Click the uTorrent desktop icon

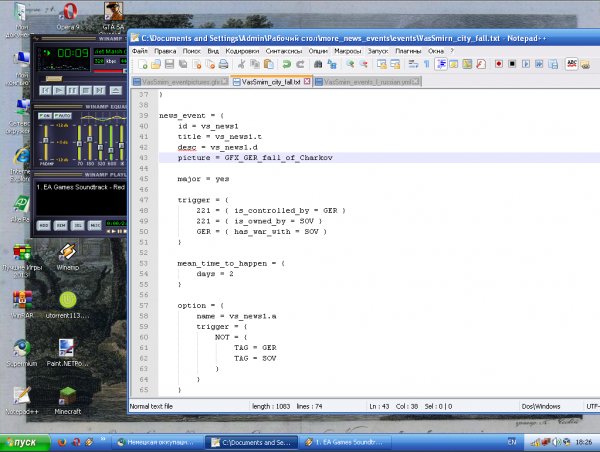67,300
